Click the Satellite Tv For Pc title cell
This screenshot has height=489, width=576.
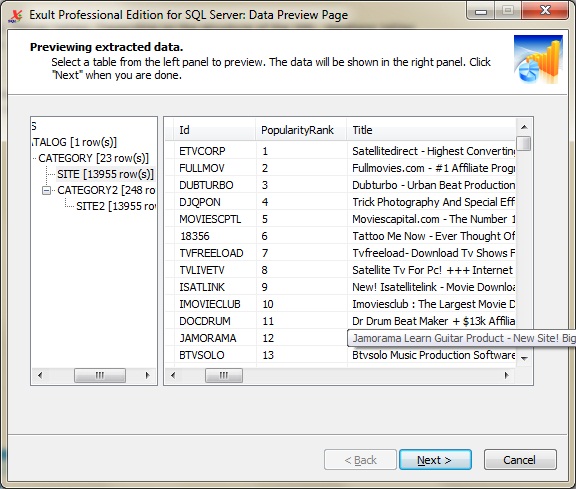(432, 270)
